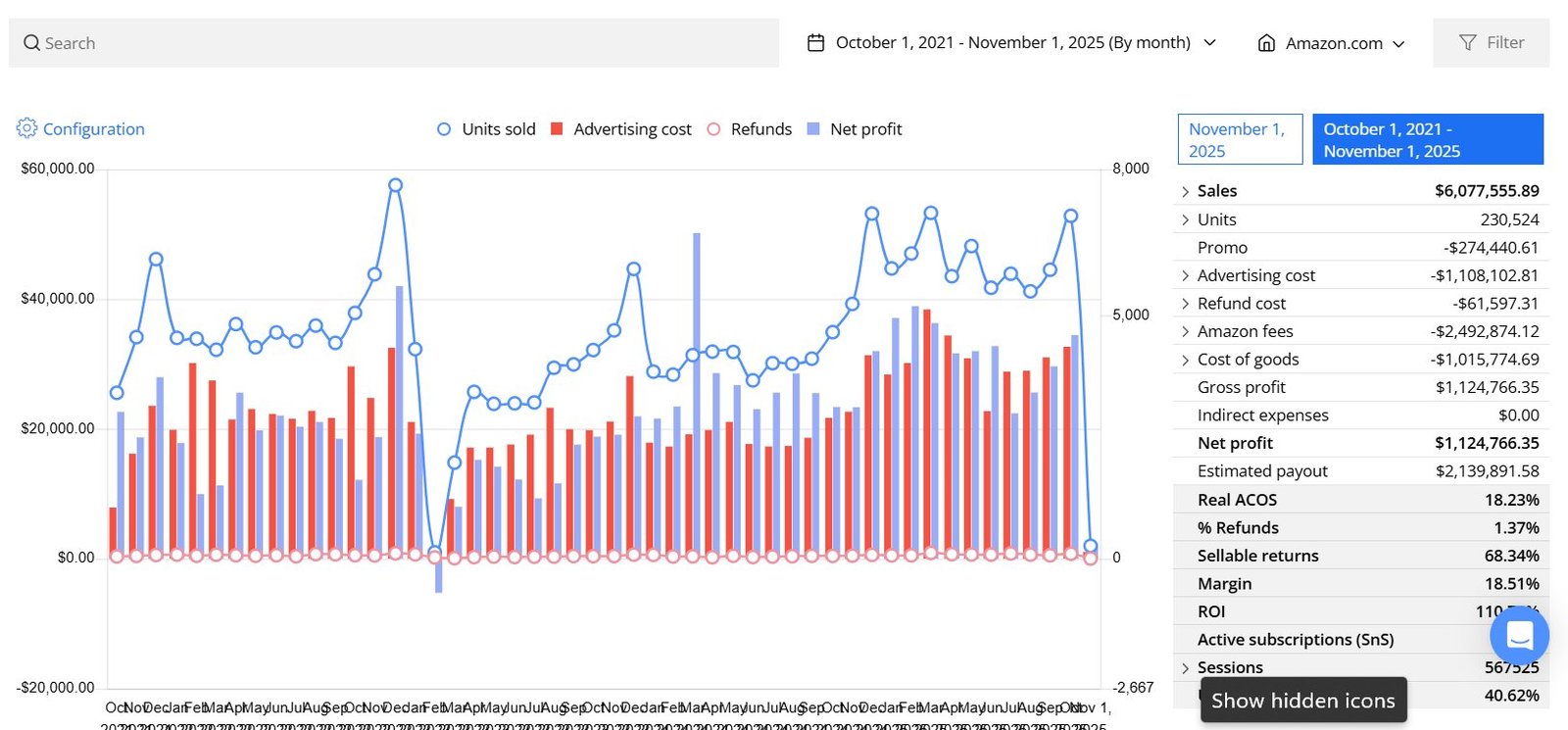Click the $40,000.00 axis label
This screenshot has height=730, width=1568.
(58, 299)
